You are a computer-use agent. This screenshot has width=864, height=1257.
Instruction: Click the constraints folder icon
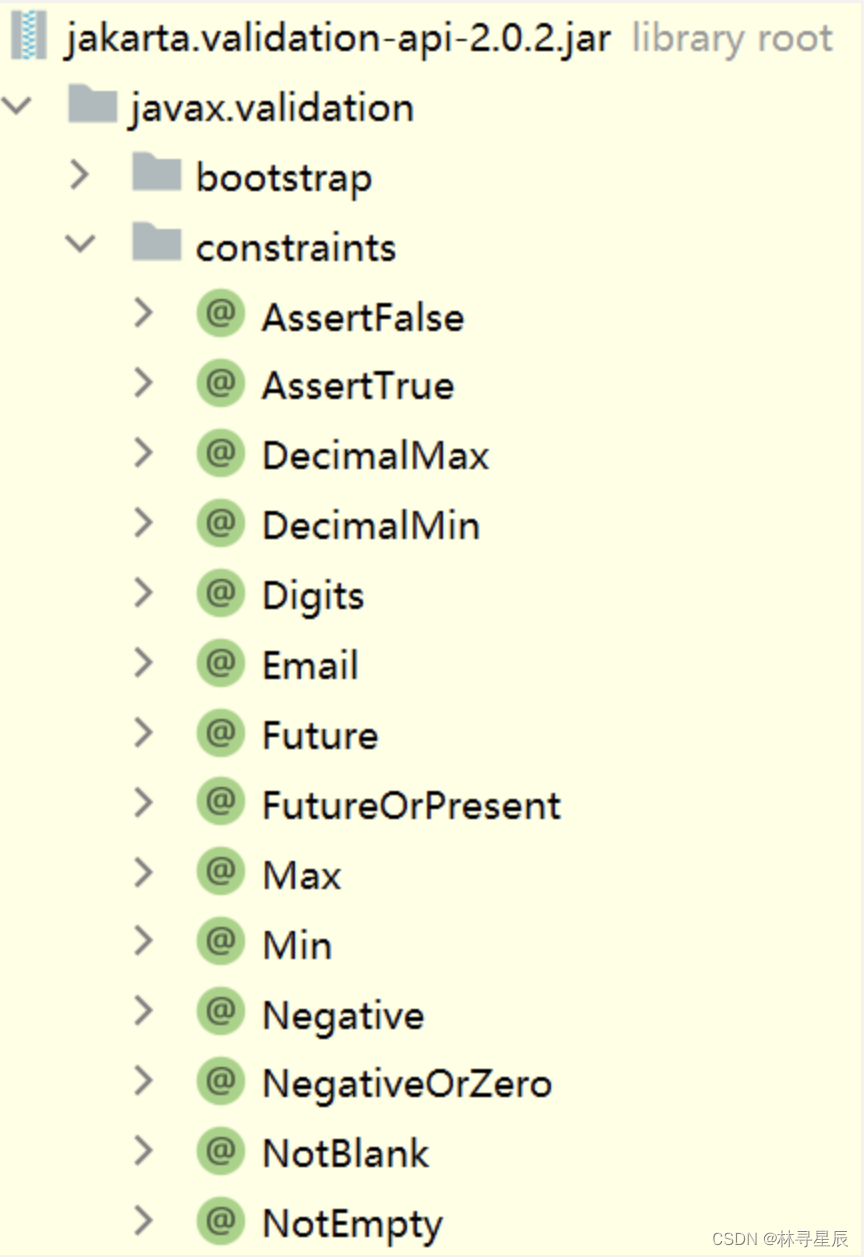point(156,246)
